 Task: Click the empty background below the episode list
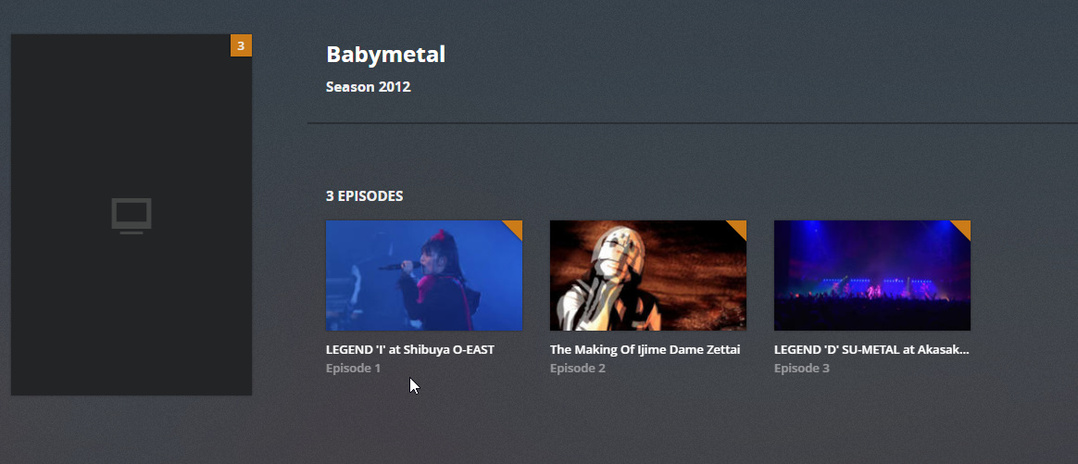[x=646, y=426]
